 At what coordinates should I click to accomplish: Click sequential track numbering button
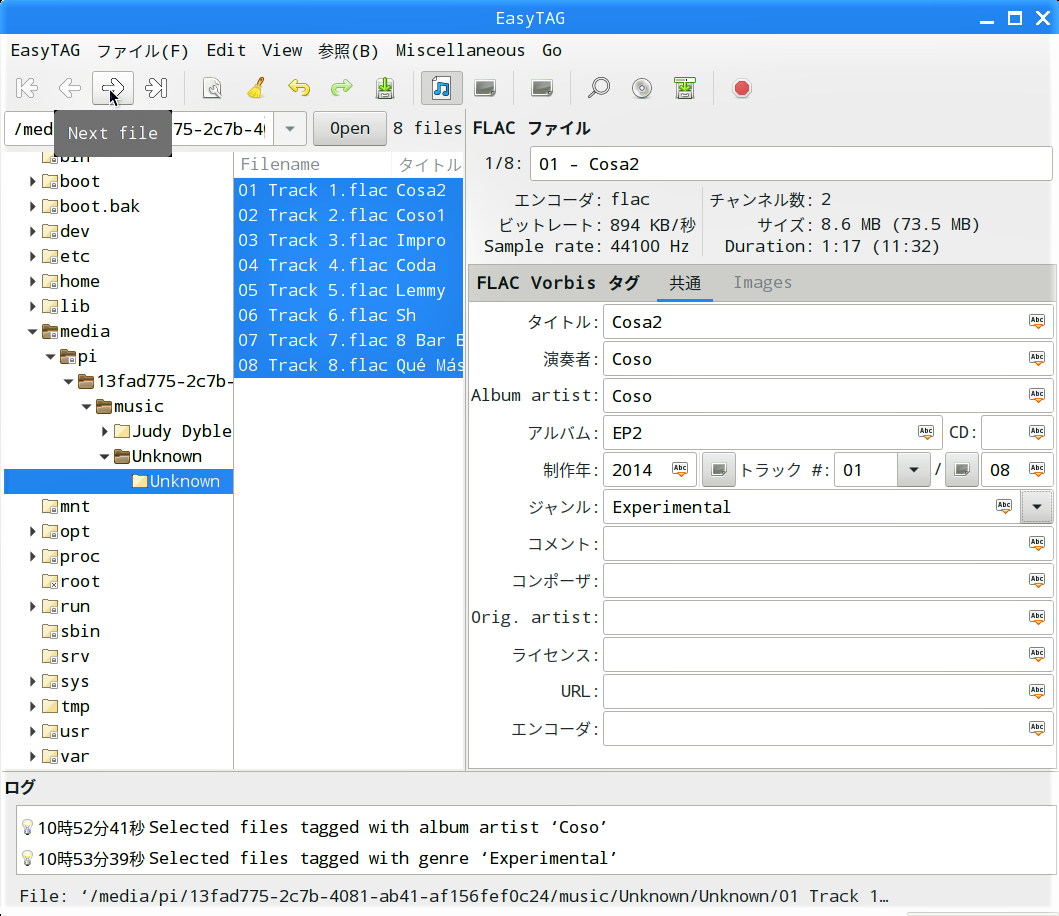[x=719, y=469]
